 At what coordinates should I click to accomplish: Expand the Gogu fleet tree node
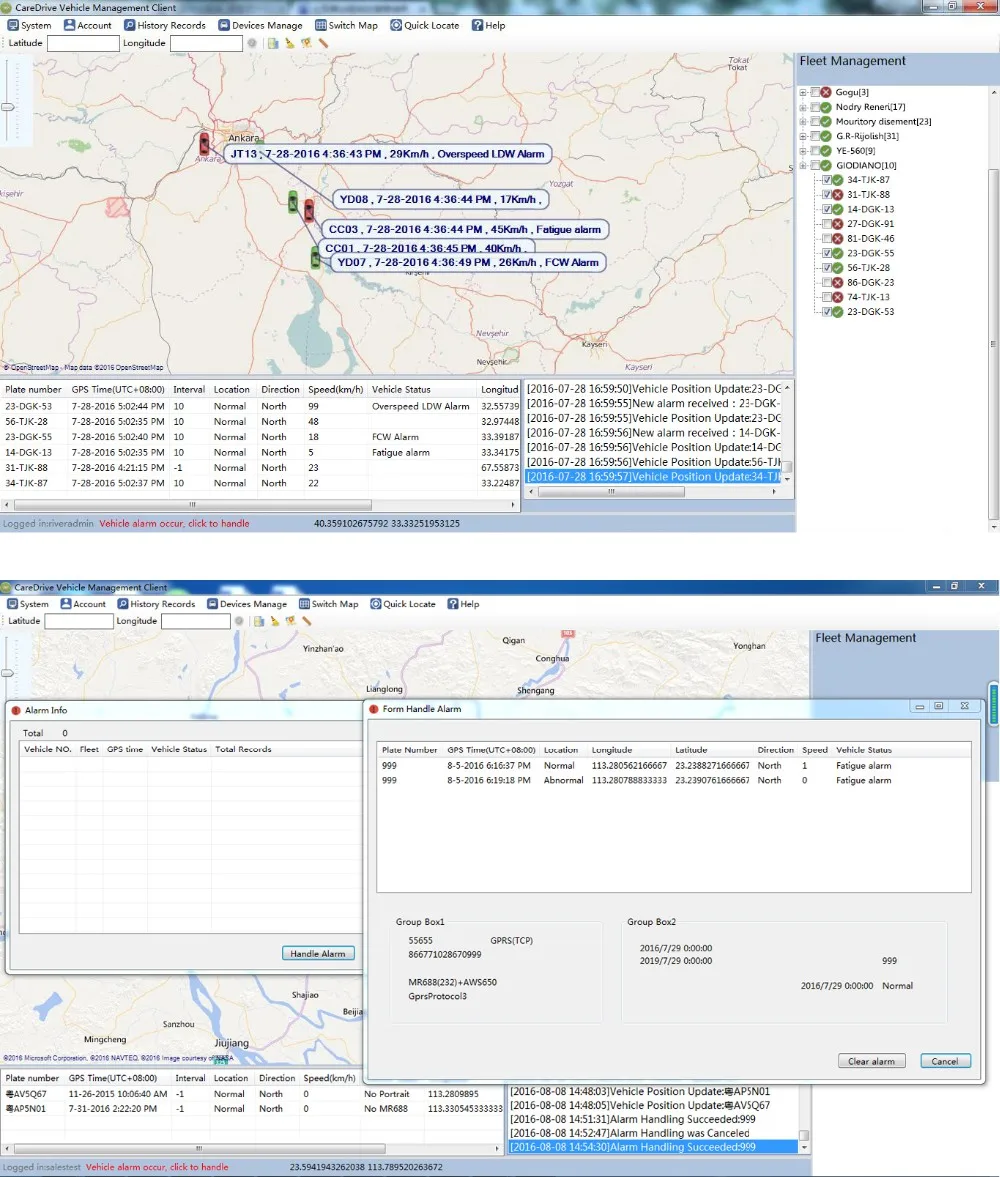[803, 92]
